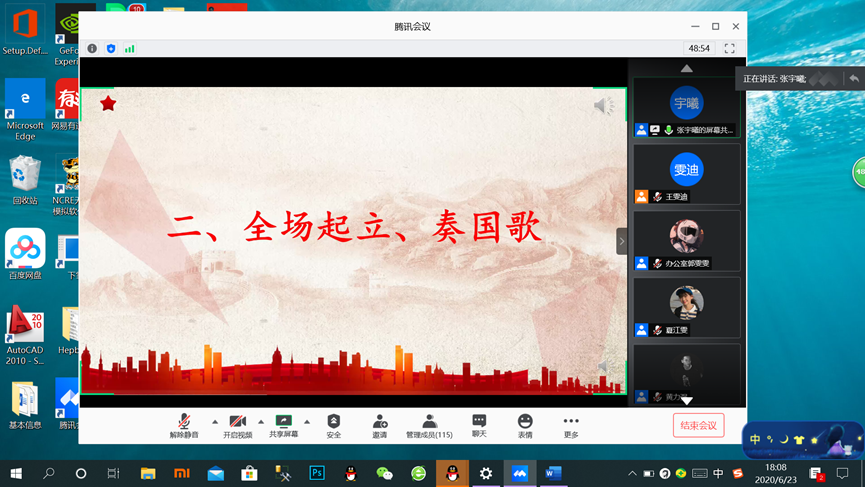Viewport: 865px width, 487px height.
Task: Click the blue security shield icon
Action: pyautogui.click(x=111, y=48)
